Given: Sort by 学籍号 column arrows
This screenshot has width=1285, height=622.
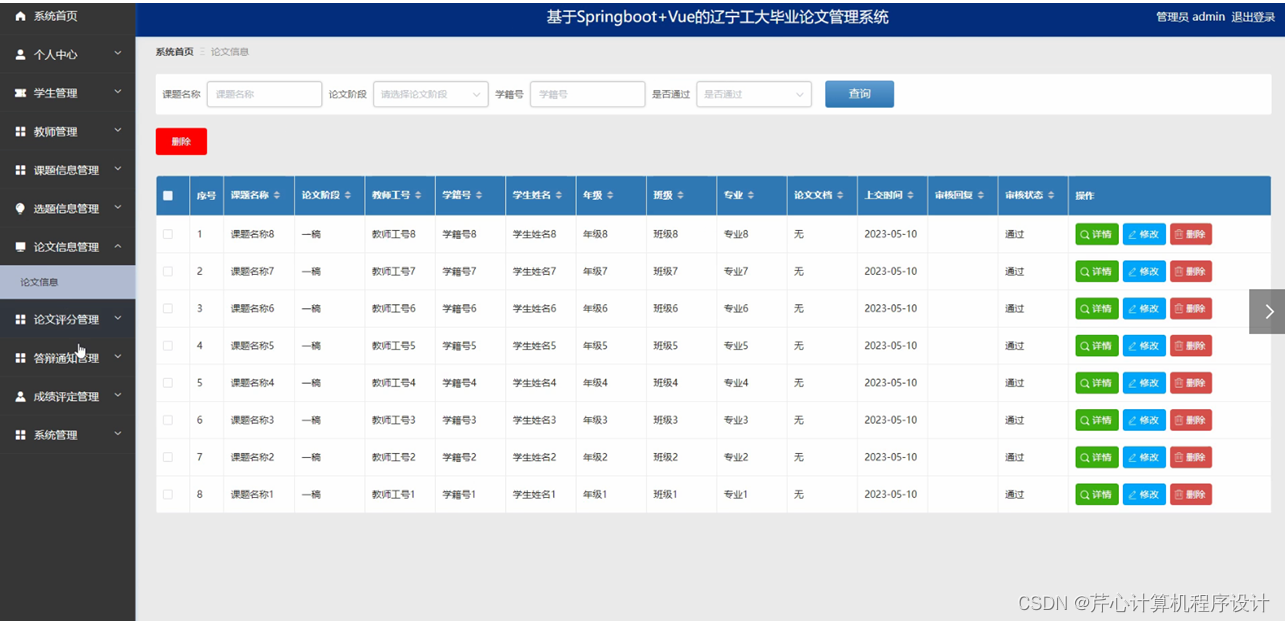Looking at the screenshot, I should [479, 195].
